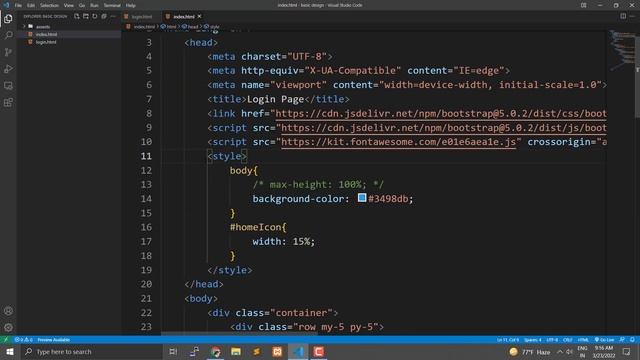
Task: Open File Explorer from the taskbar
Action: click(x=236, y=351)
